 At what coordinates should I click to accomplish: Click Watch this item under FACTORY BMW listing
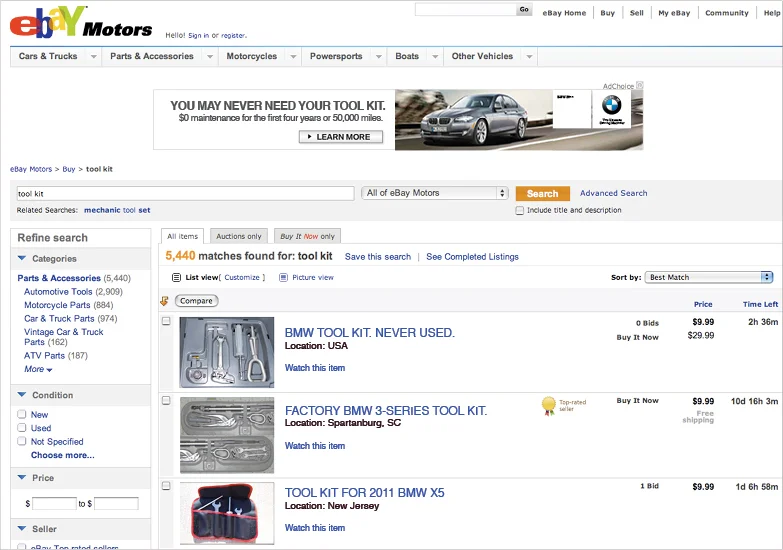(315, 446)
